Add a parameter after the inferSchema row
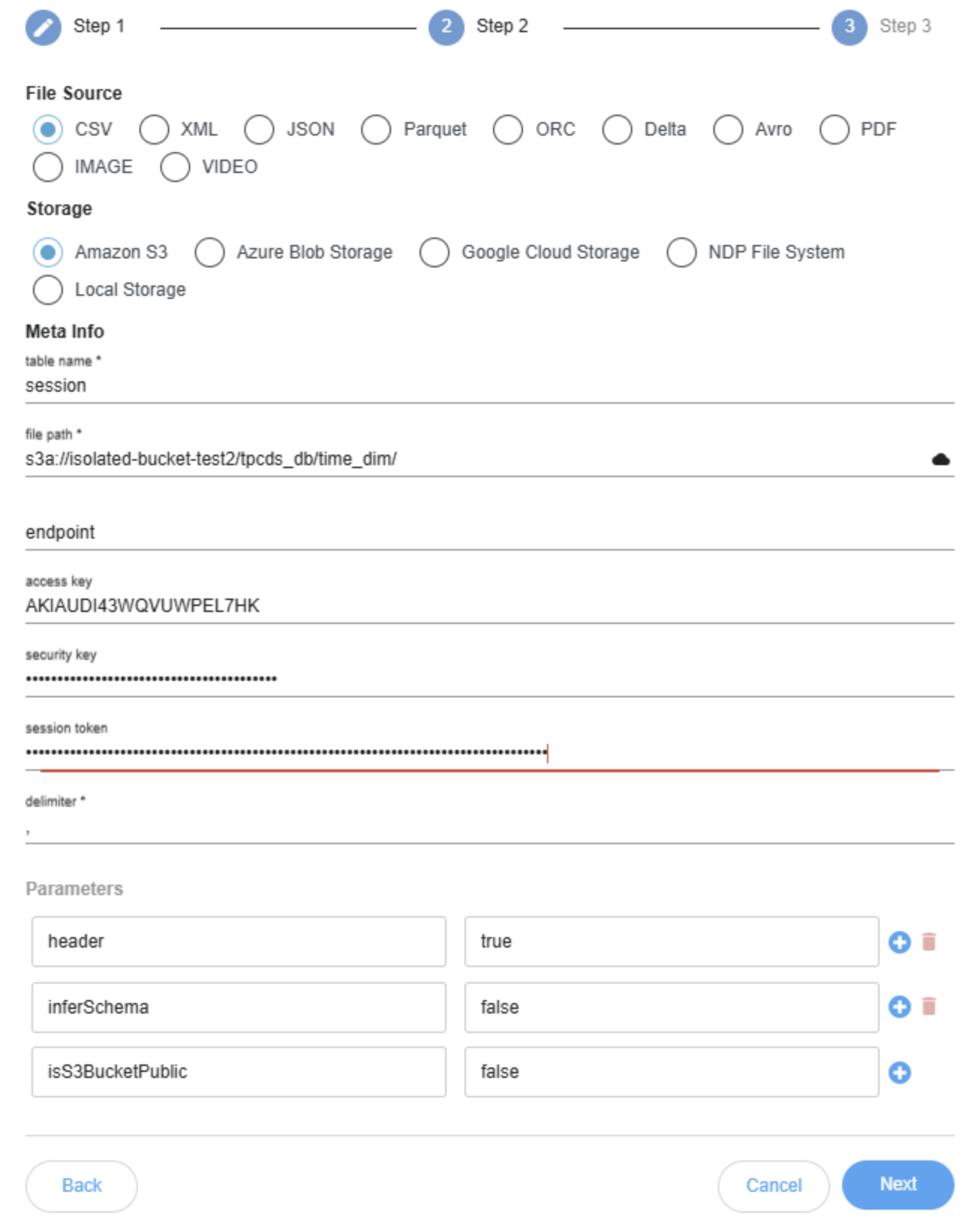 pos(899,1007)
